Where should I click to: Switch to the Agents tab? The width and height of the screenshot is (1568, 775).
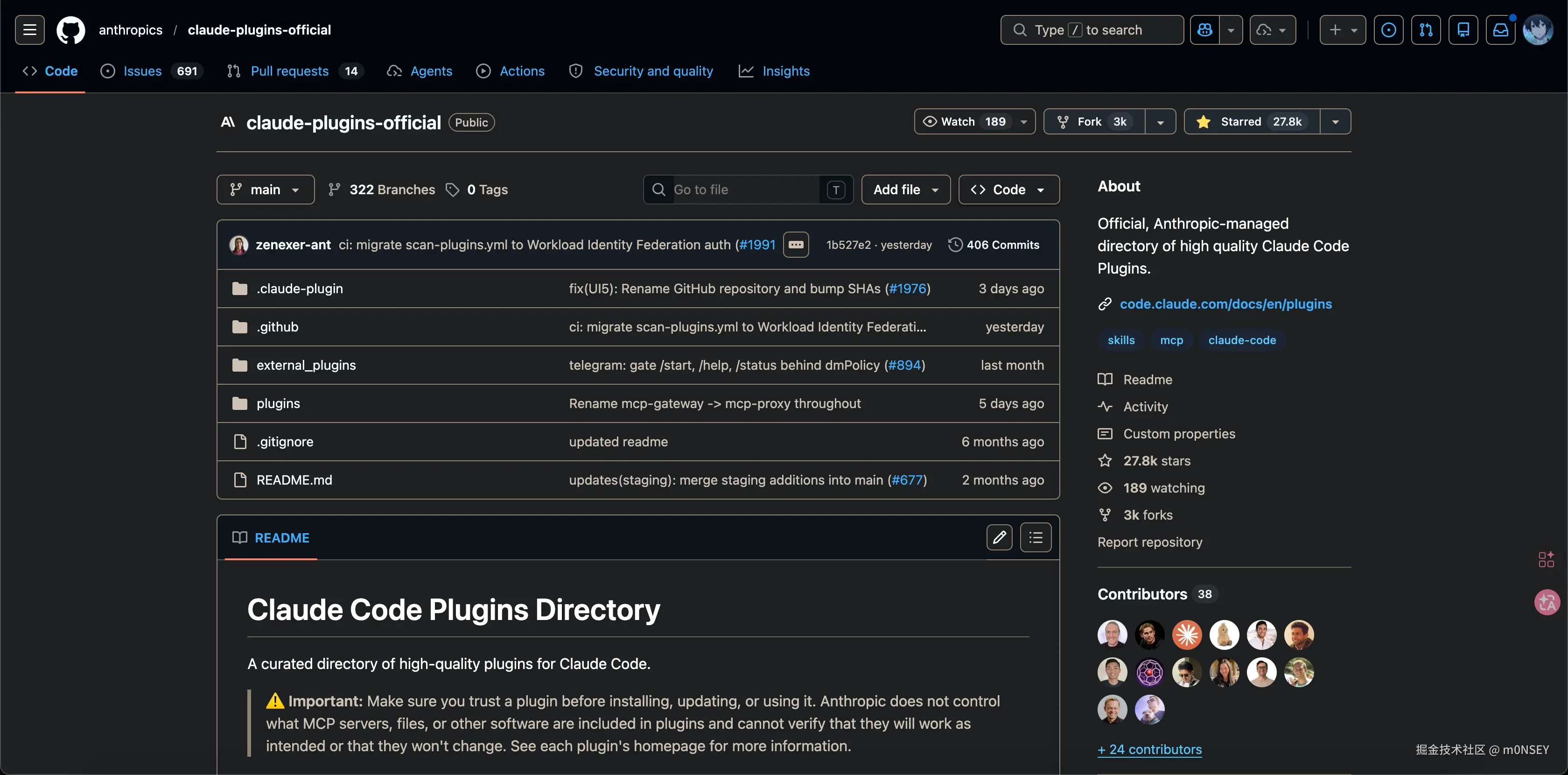[x=420, y=71]
